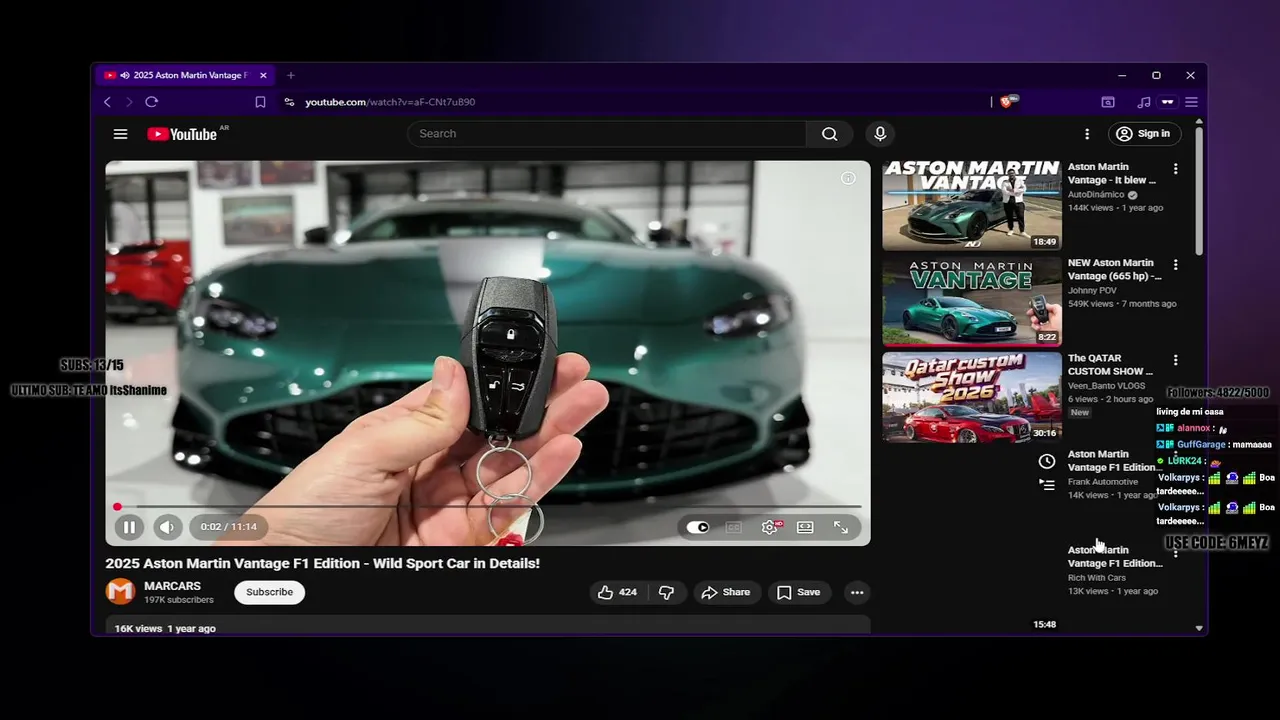Enter full screen mode
This screenshot has height=720, width=1280.
tap(841, 527)
